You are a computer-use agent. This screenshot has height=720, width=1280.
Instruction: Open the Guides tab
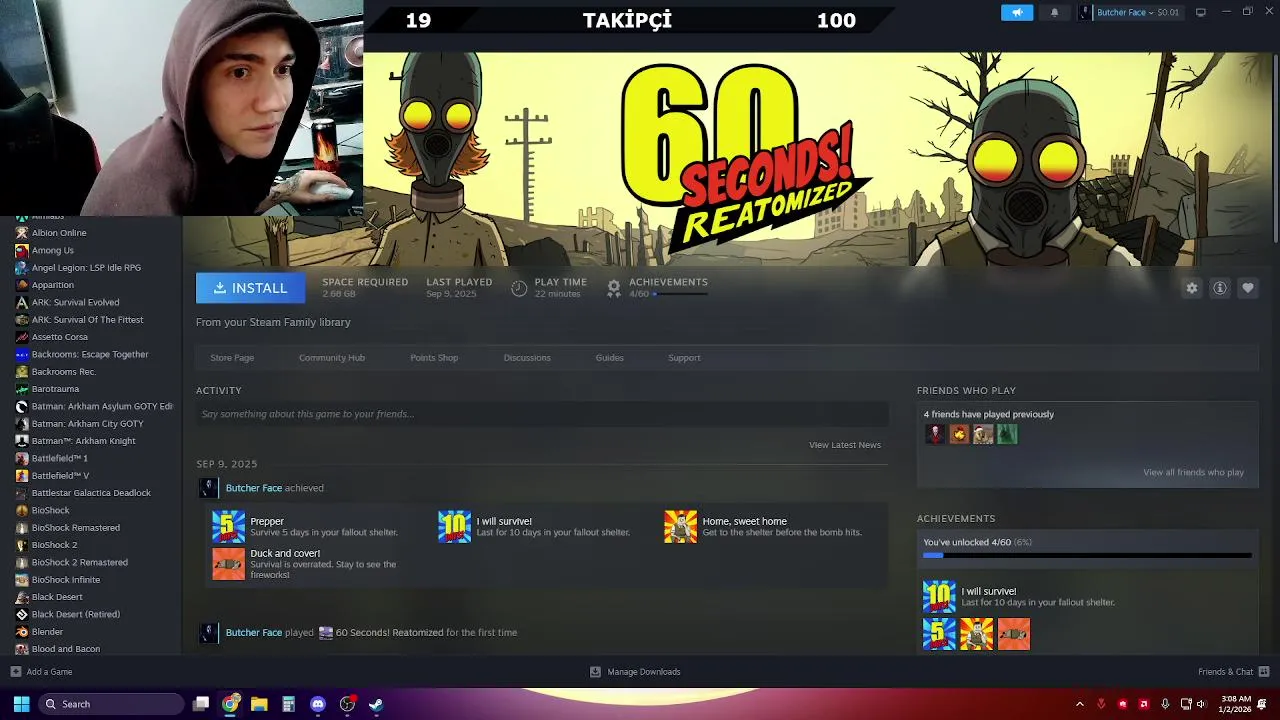[609, 358]
